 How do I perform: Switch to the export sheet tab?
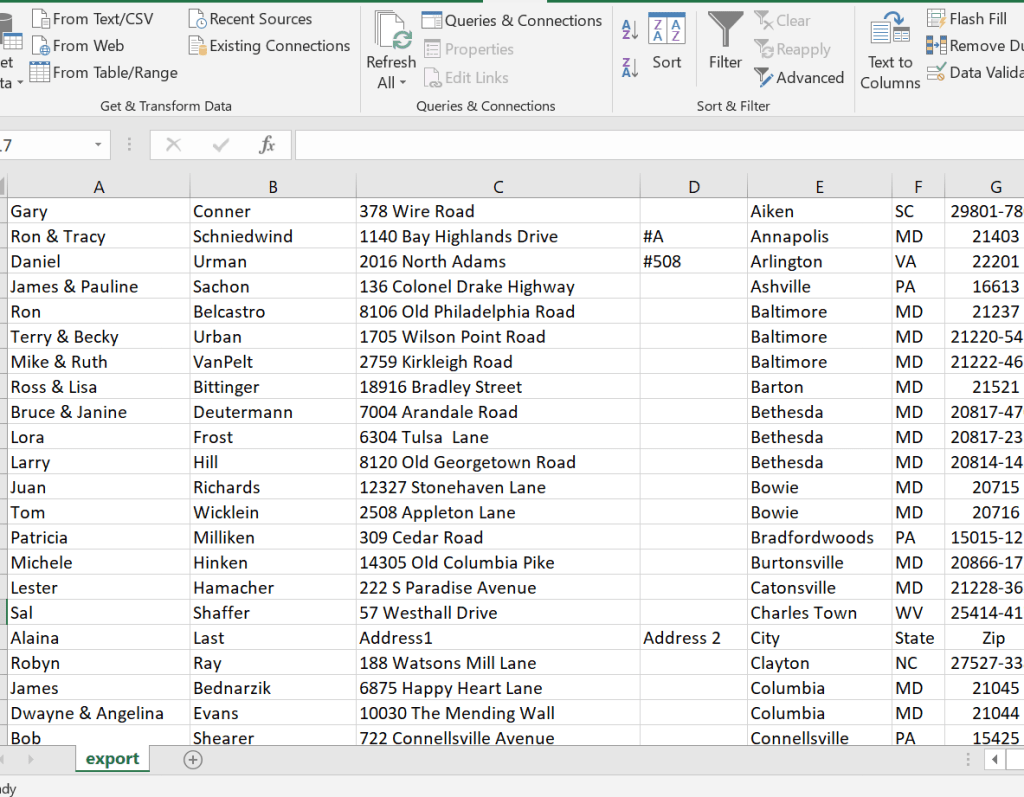point(112,759)
